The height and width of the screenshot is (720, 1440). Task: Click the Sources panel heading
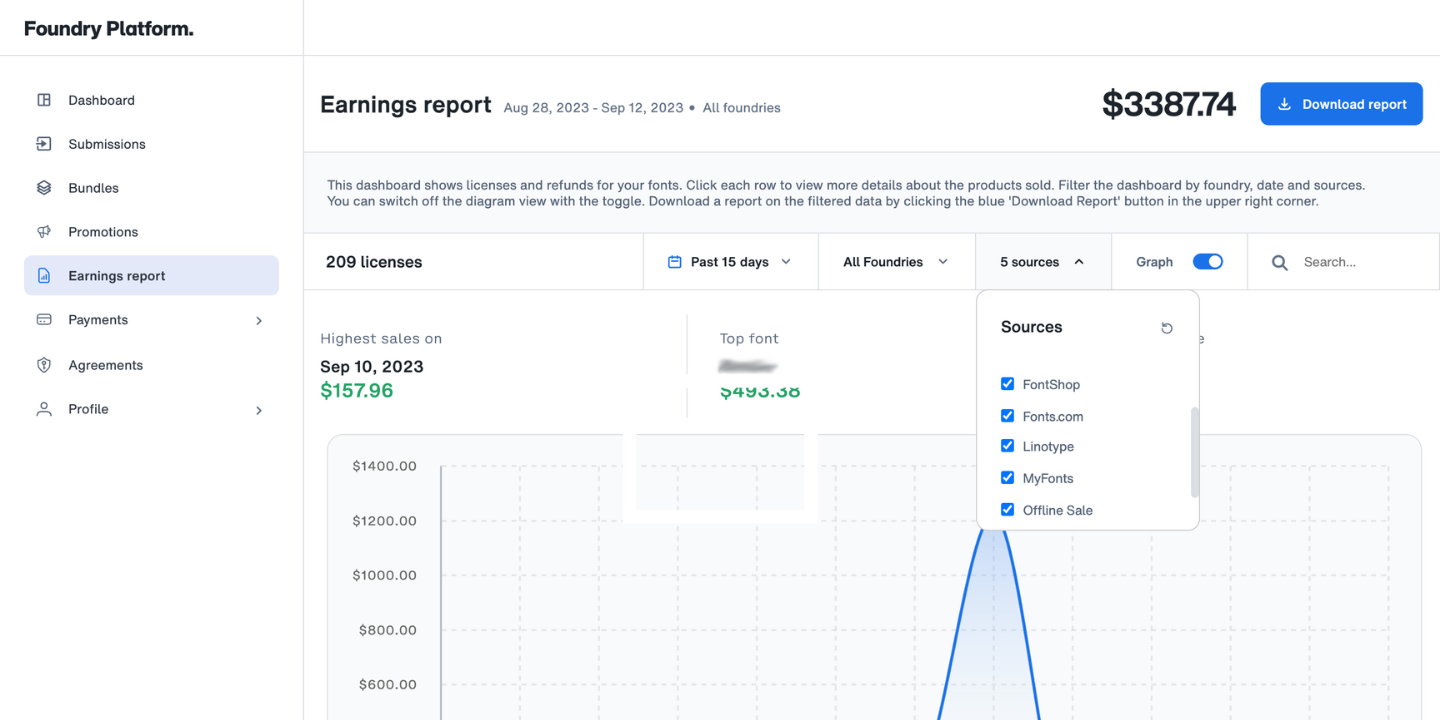click(x=1031, y=327)
